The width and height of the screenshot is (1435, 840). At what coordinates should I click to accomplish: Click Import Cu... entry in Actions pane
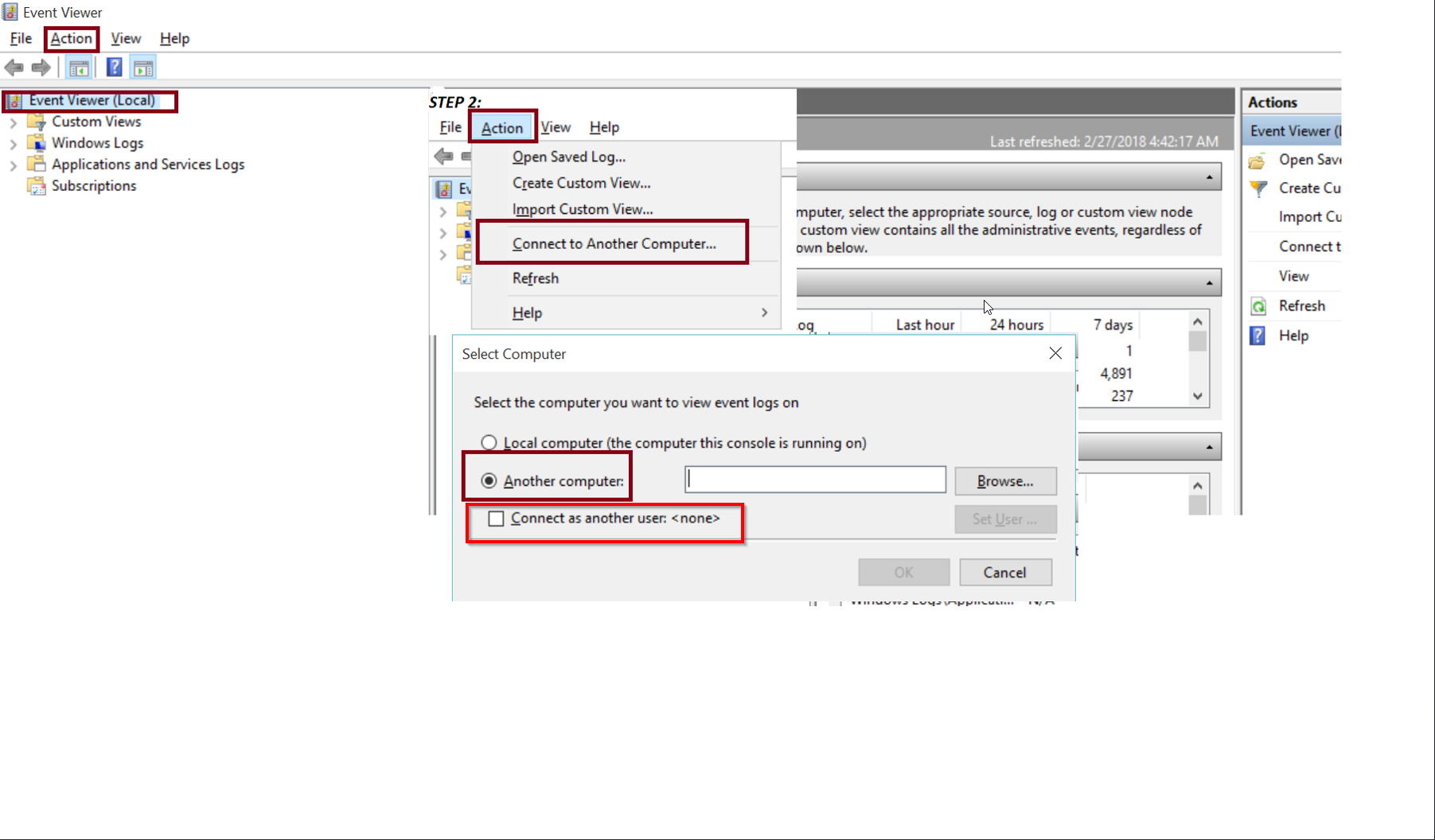pyautogui.click(x=1310, y=217)
